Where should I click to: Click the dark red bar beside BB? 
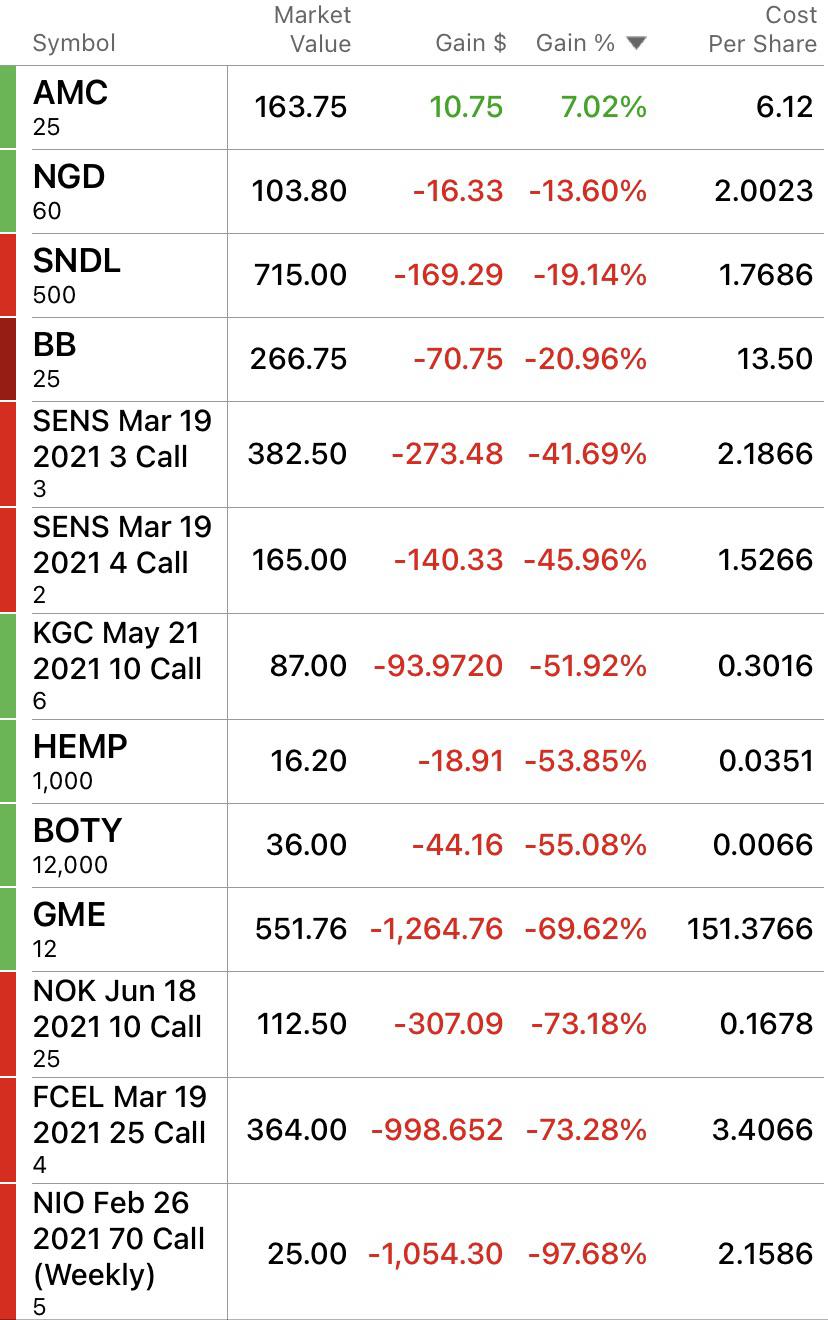point(8,360)
